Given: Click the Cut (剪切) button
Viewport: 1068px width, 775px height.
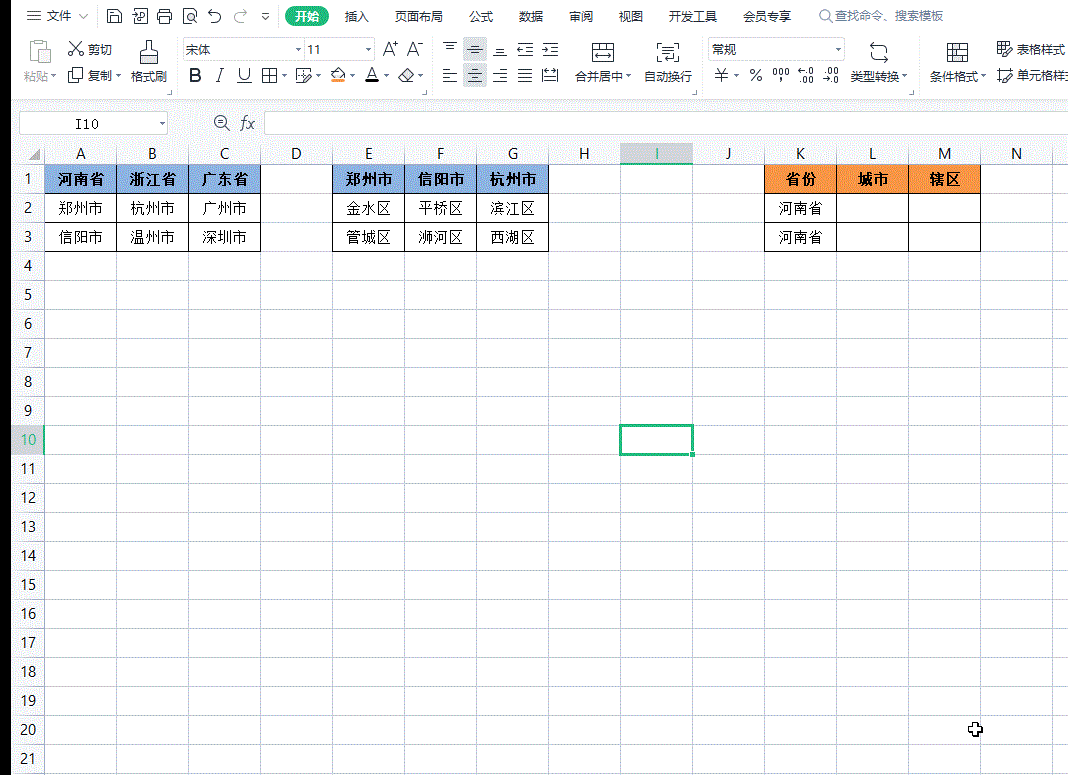Looking at the screenshot, I should tap(90, 49).
